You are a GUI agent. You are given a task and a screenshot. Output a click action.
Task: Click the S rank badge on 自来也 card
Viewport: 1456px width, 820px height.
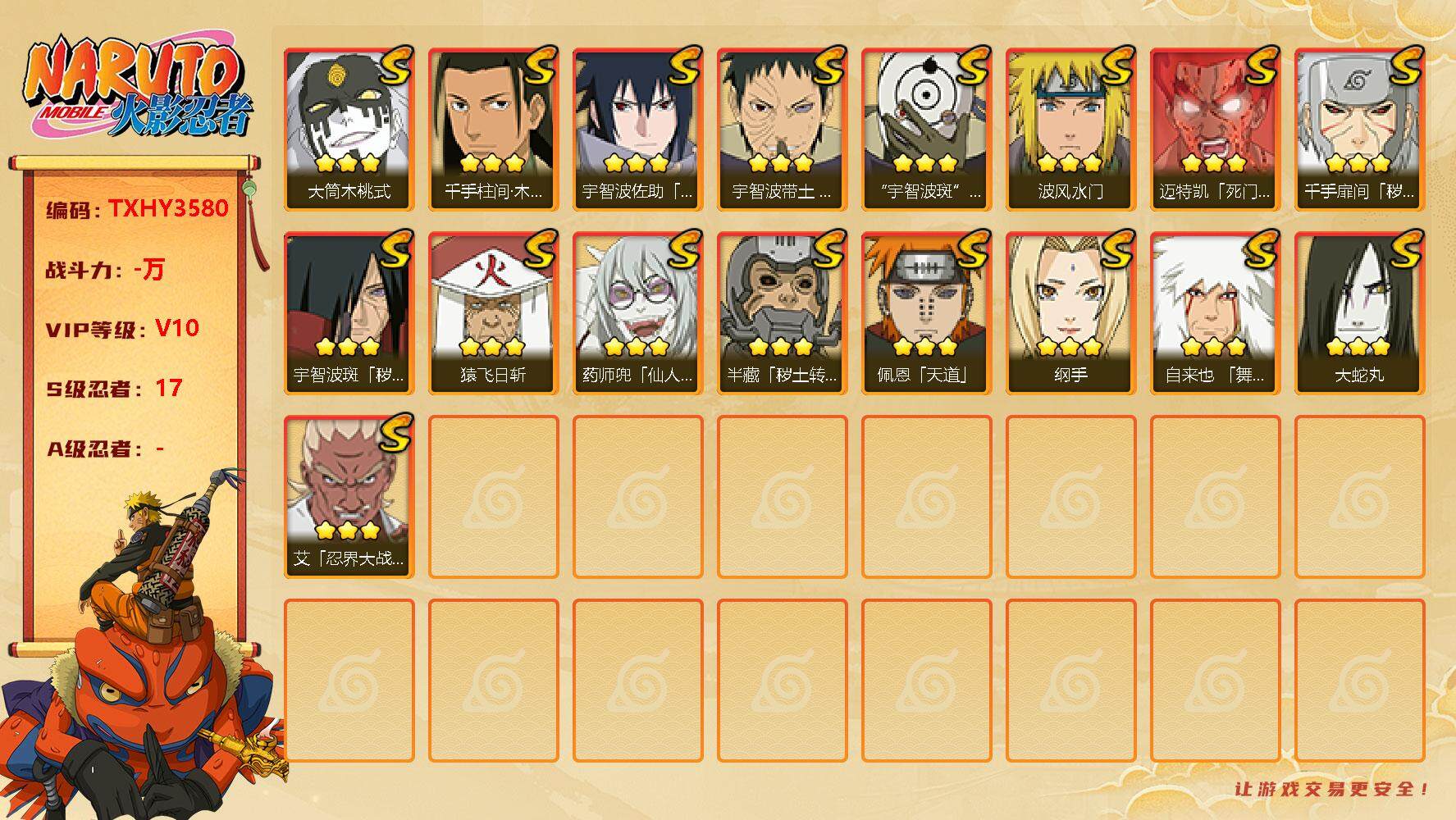(1262, 249)
